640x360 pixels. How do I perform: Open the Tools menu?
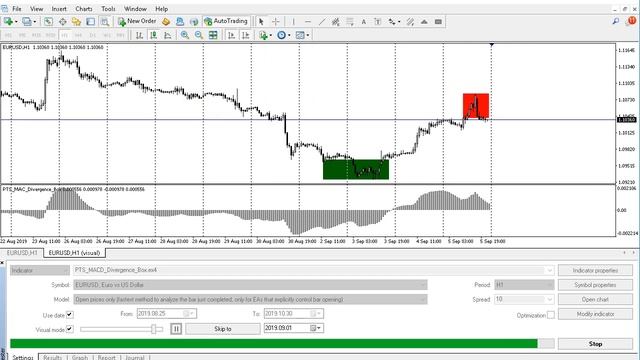point(108,9)
